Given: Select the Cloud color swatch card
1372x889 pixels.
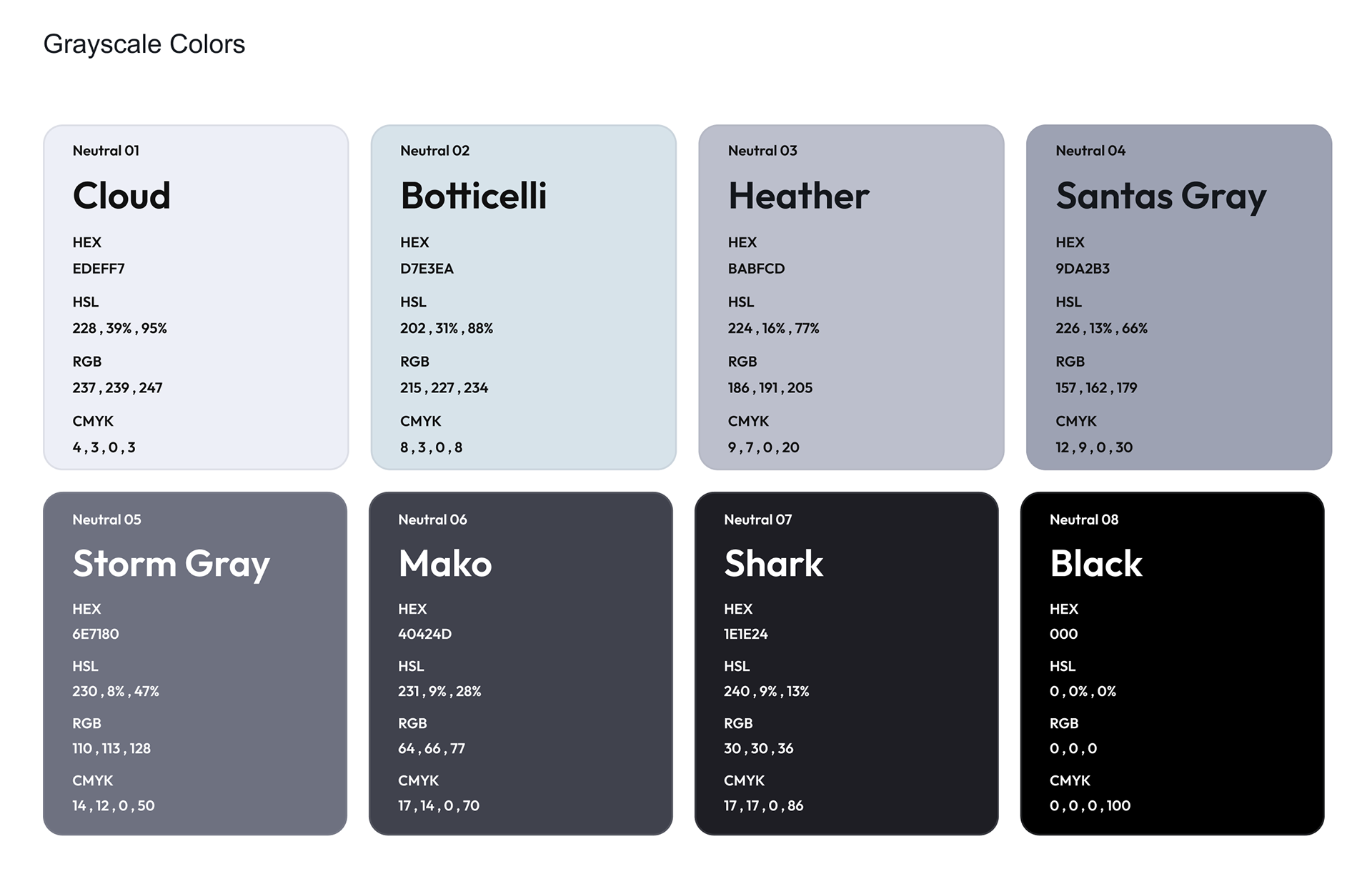Looking at the screenshot, I should [x=196, y=297].
